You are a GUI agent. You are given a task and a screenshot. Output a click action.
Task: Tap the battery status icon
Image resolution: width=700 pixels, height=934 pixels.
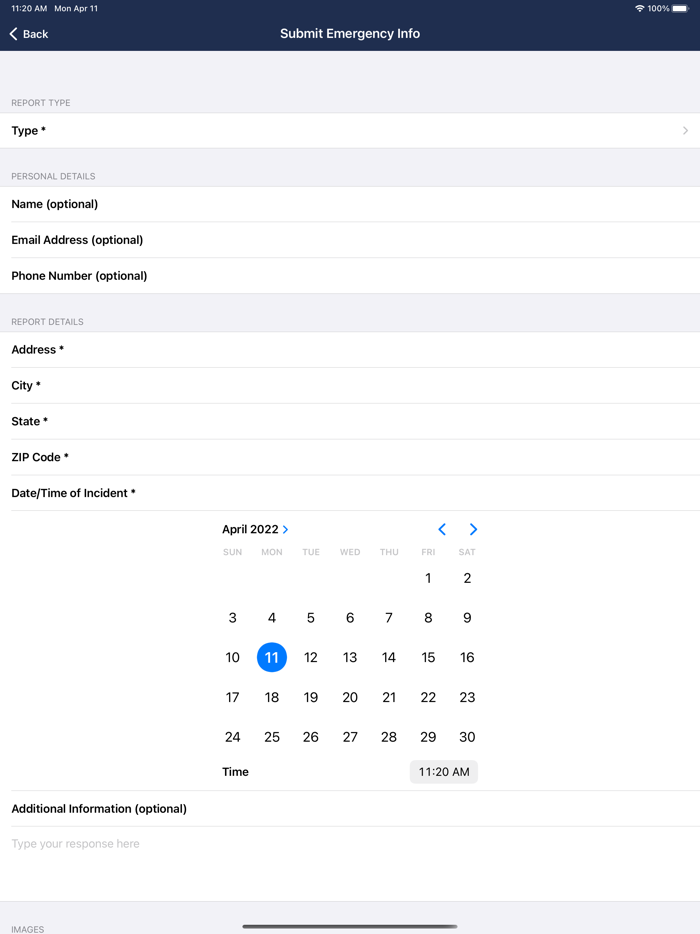680,8
